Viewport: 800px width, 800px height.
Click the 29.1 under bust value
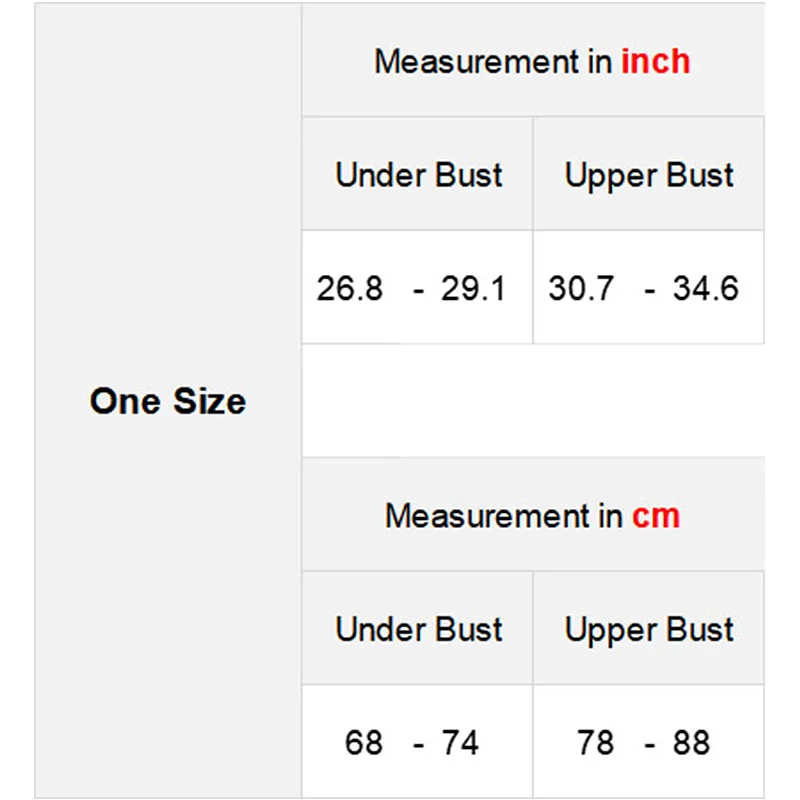(473, 289)
